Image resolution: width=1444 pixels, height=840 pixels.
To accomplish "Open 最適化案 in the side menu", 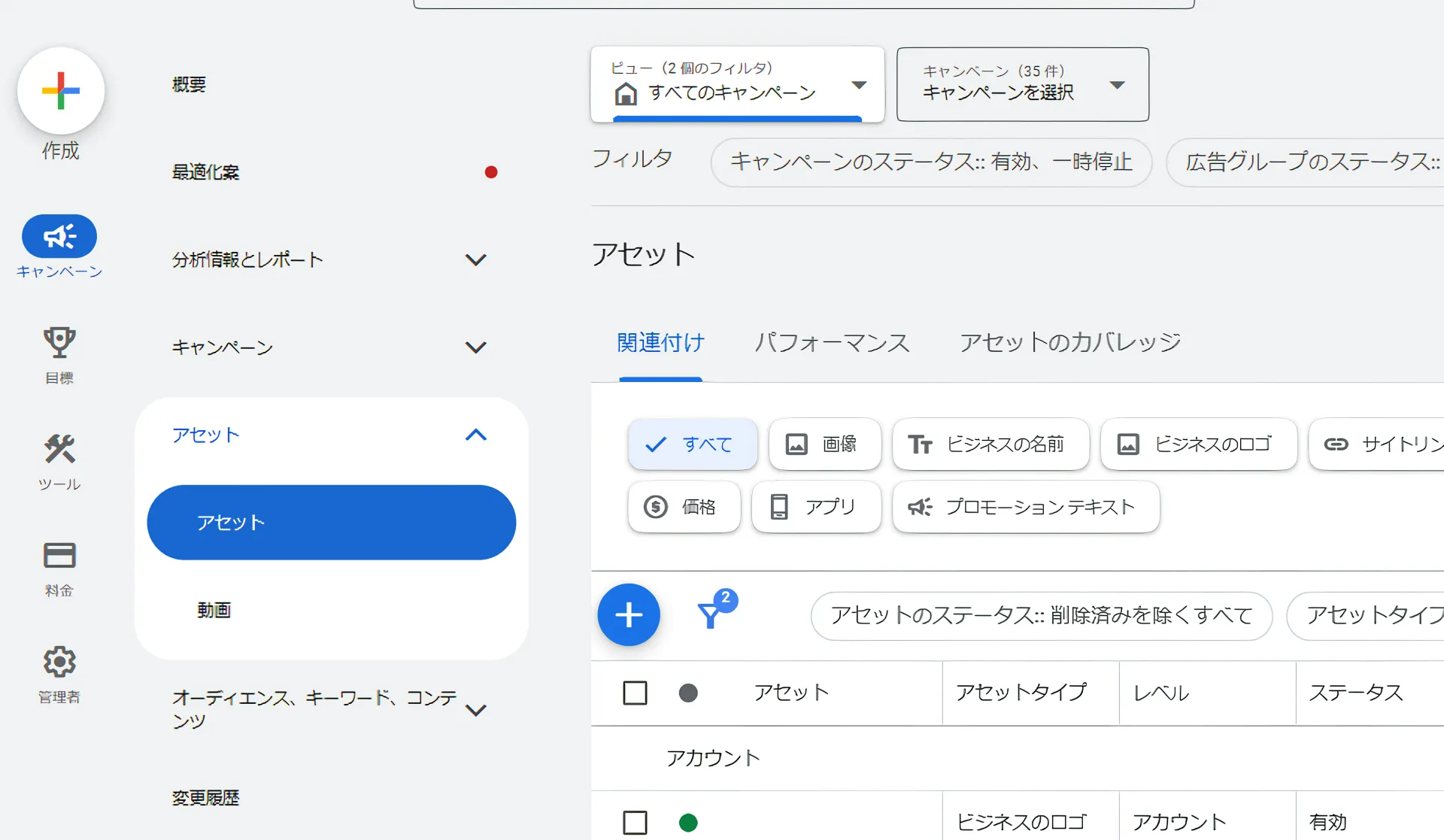I will point(205,172).
